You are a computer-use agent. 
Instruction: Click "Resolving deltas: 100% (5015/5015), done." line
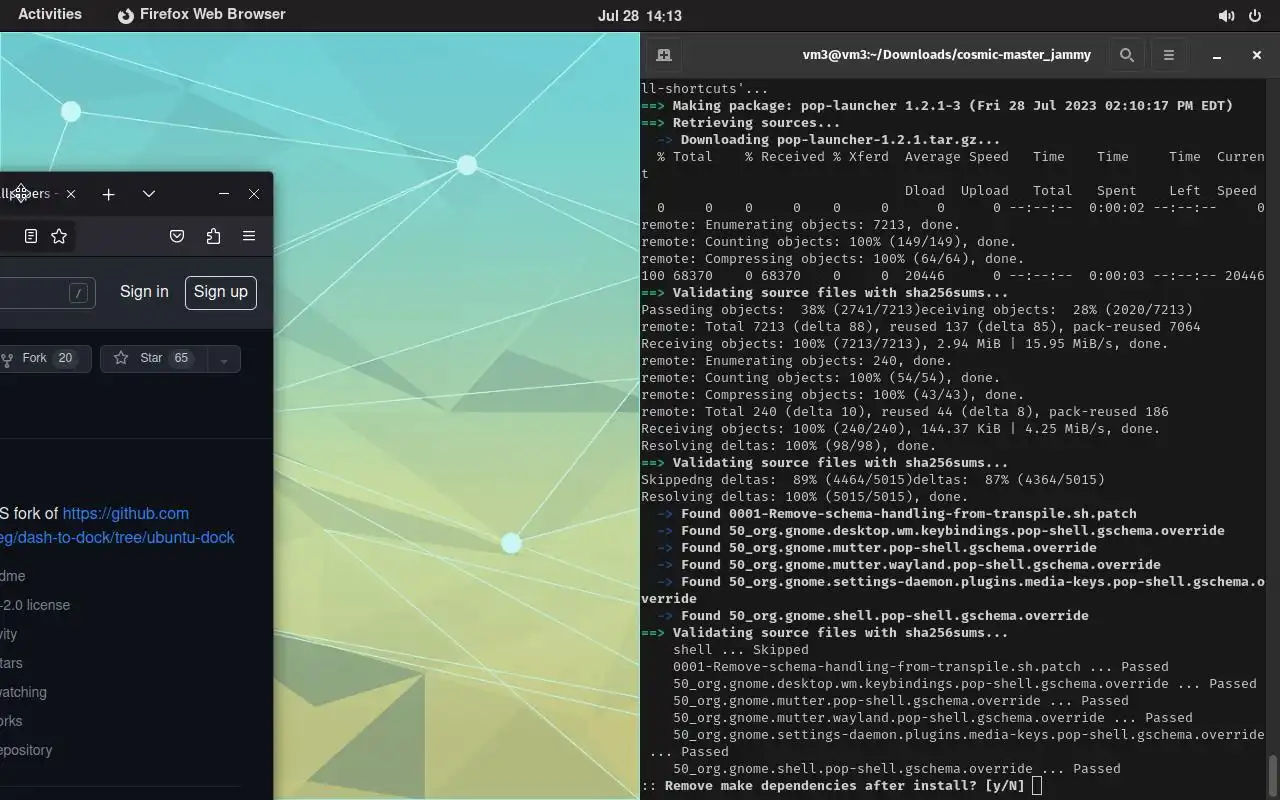[x=805, y=496]
